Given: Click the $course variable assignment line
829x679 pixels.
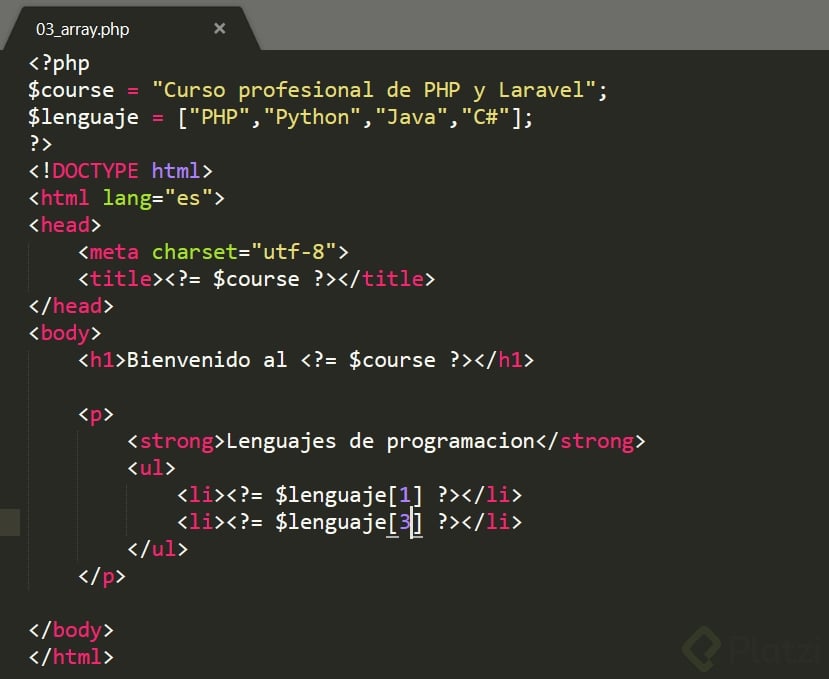Looking at the screenshot, I should (318, 90).
